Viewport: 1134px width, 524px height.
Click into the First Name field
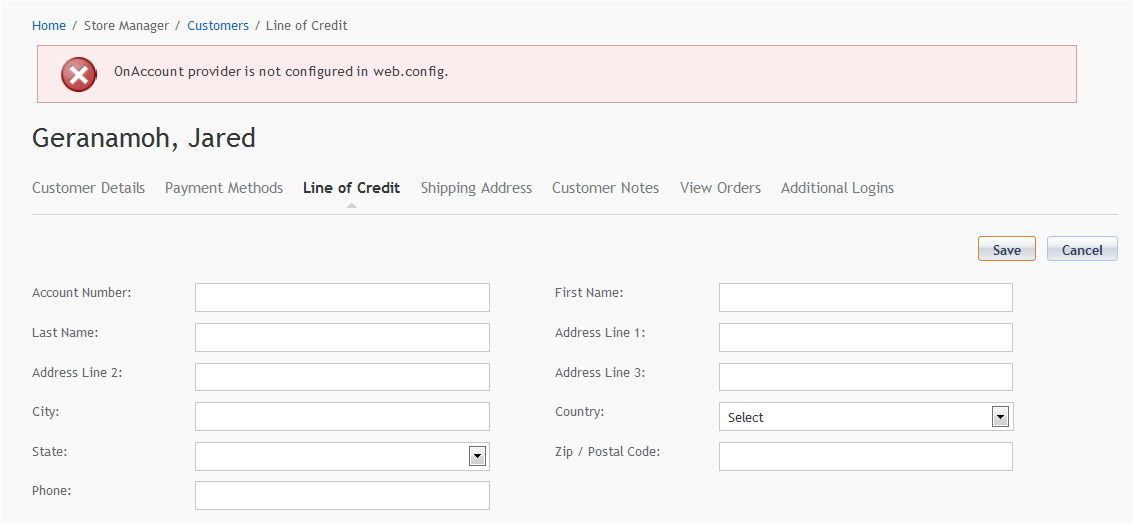pyautogui.click(x=865, y=298)
